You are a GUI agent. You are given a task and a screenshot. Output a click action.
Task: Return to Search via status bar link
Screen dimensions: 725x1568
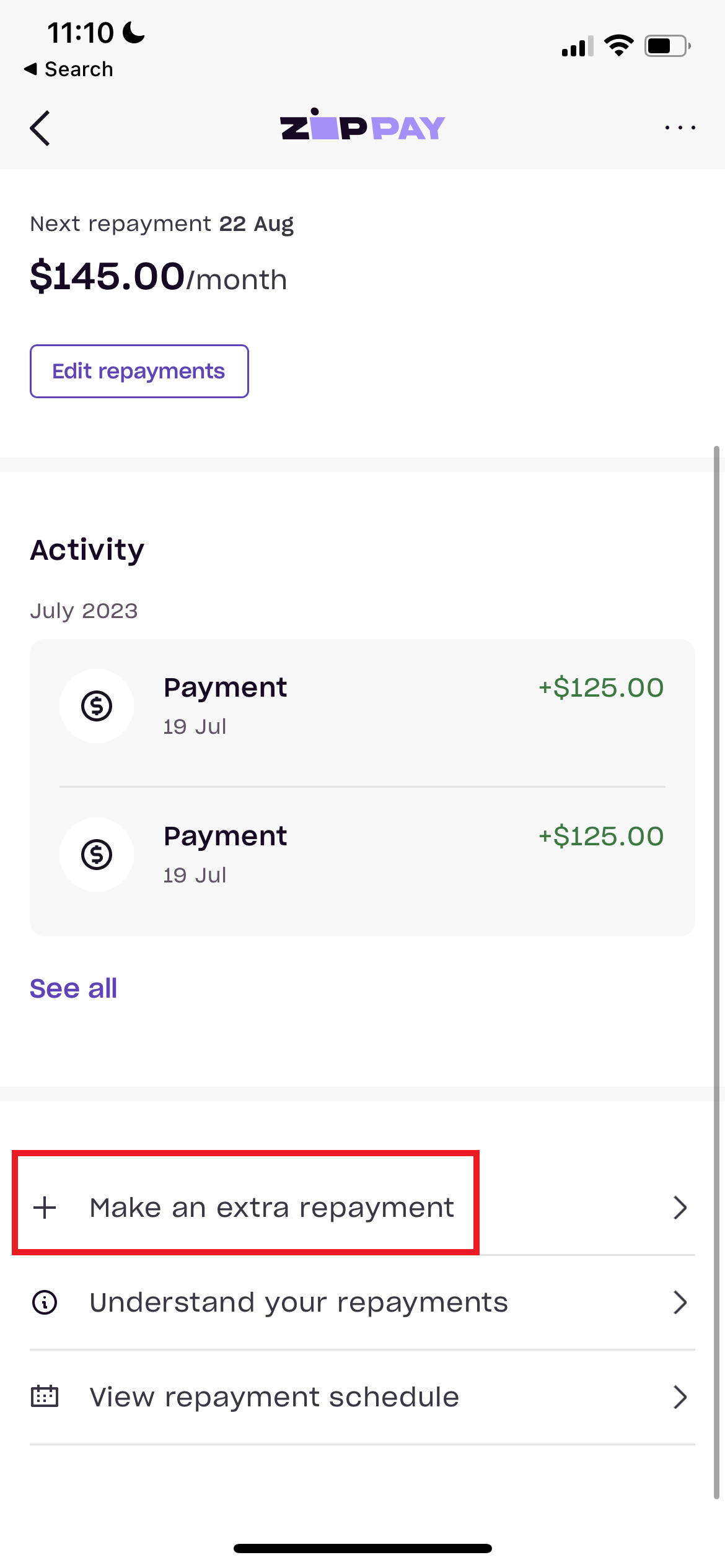point(69,69)
